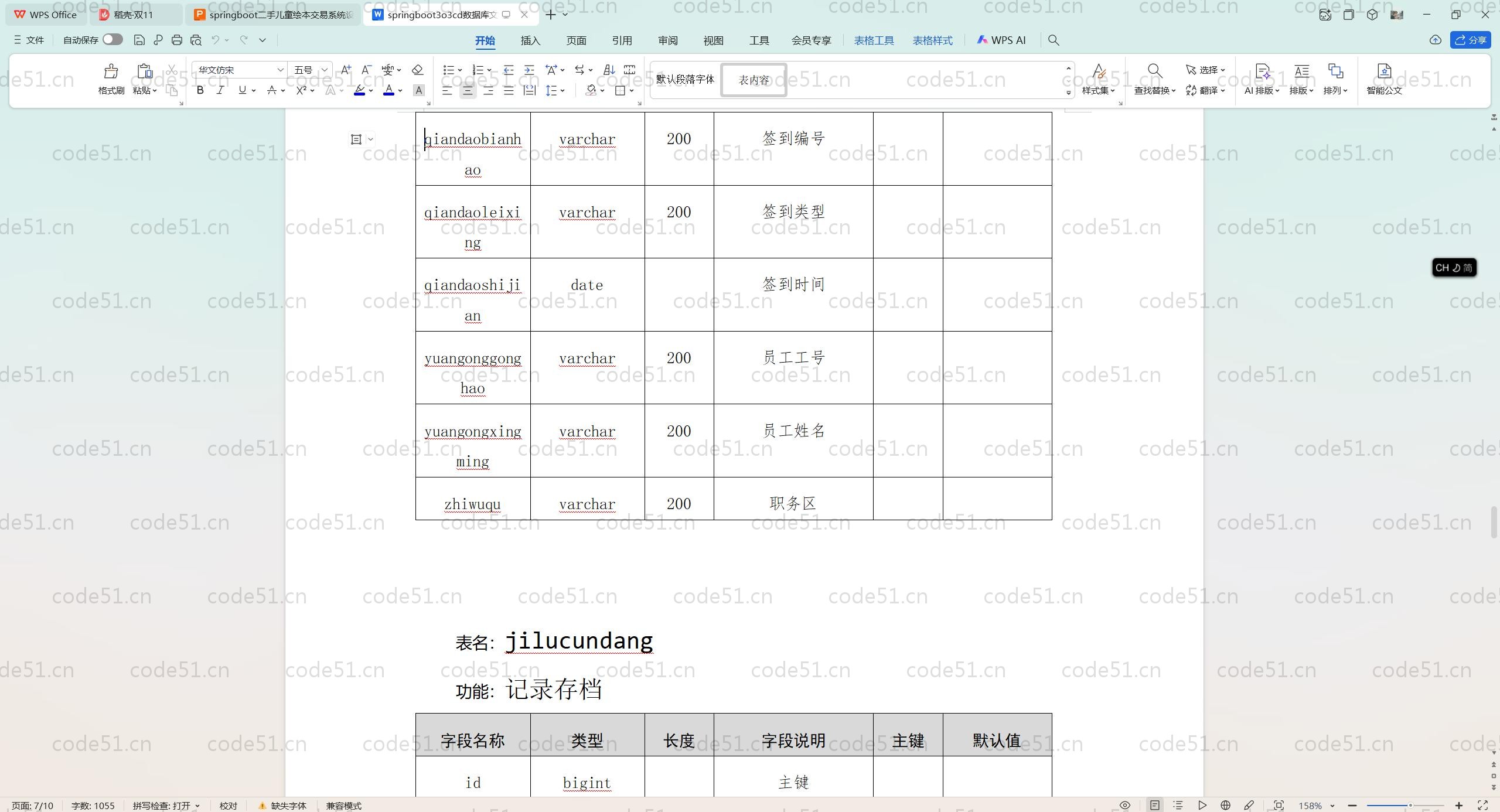
Task: Click the increase indent icon
Action: [529, 70]
